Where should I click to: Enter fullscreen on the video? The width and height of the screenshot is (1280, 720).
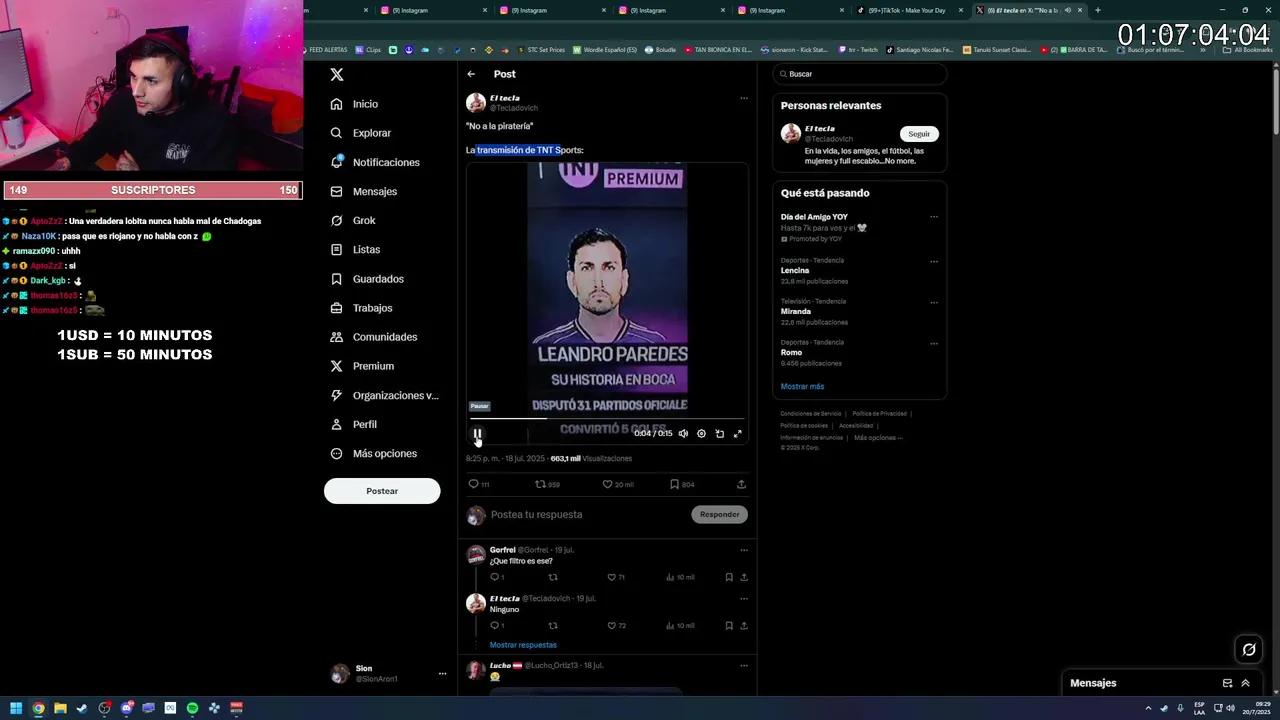pos(738,434)
